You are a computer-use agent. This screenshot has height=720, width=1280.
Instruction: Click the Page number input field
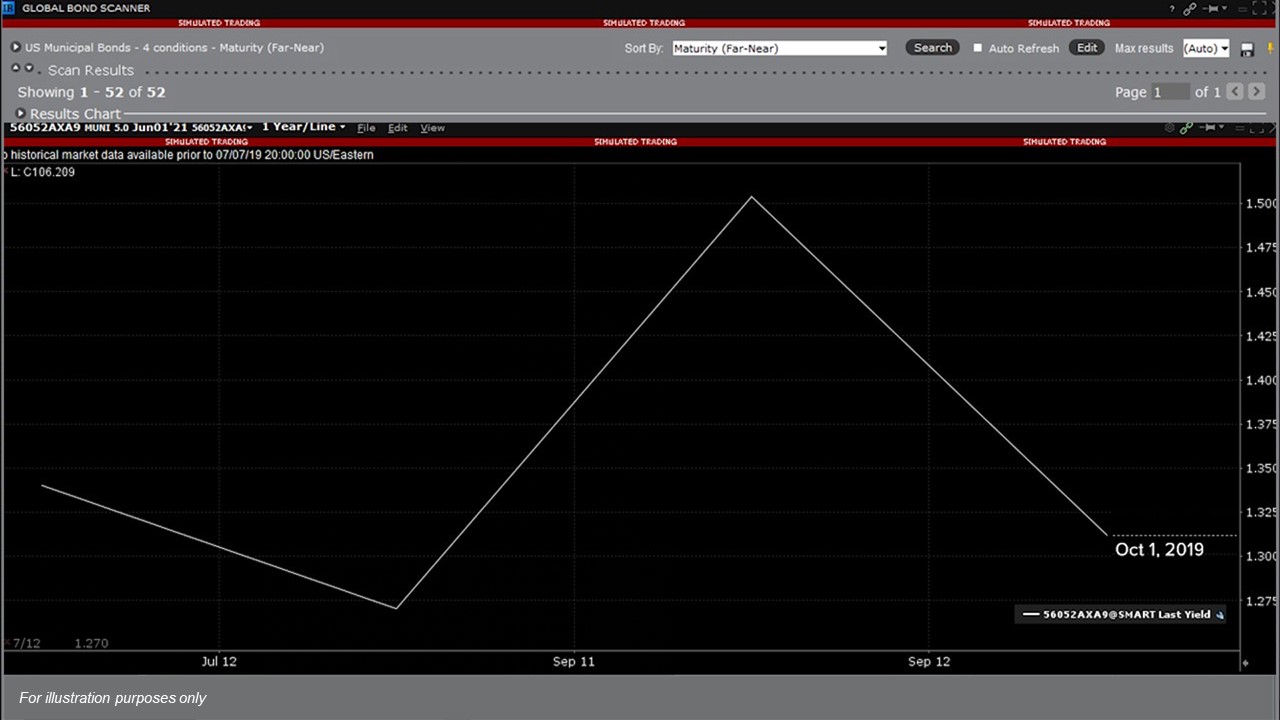[1169, 92]
